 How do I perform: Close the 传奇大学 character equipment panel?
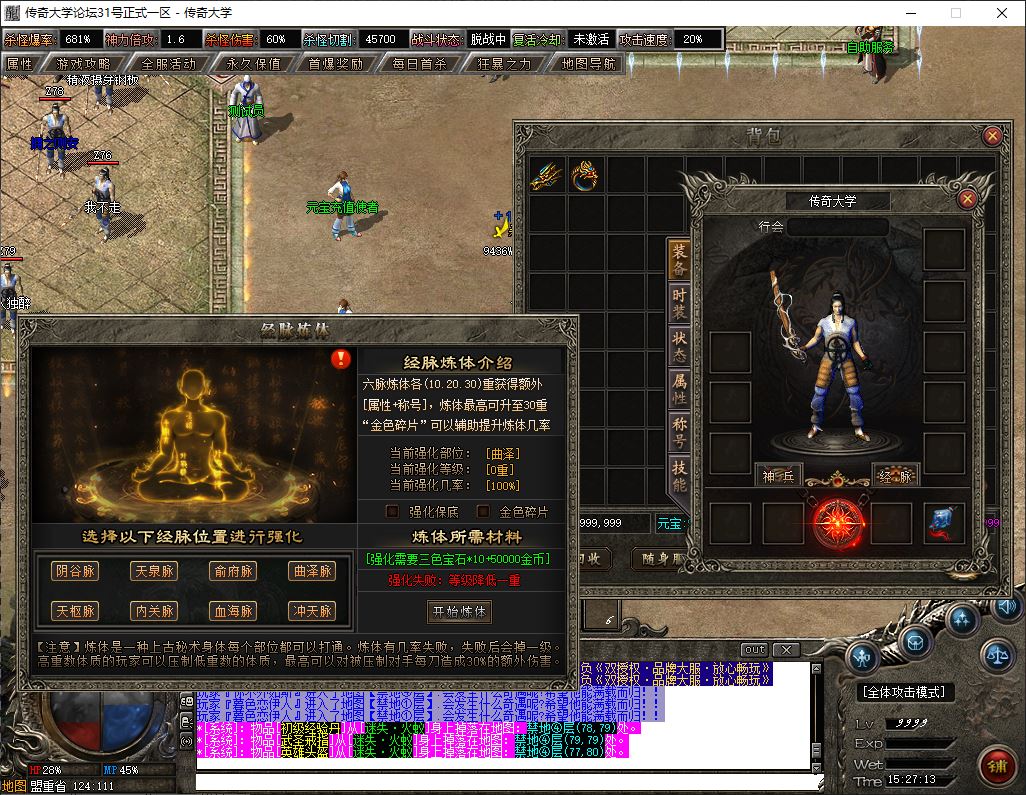[967, 199]
